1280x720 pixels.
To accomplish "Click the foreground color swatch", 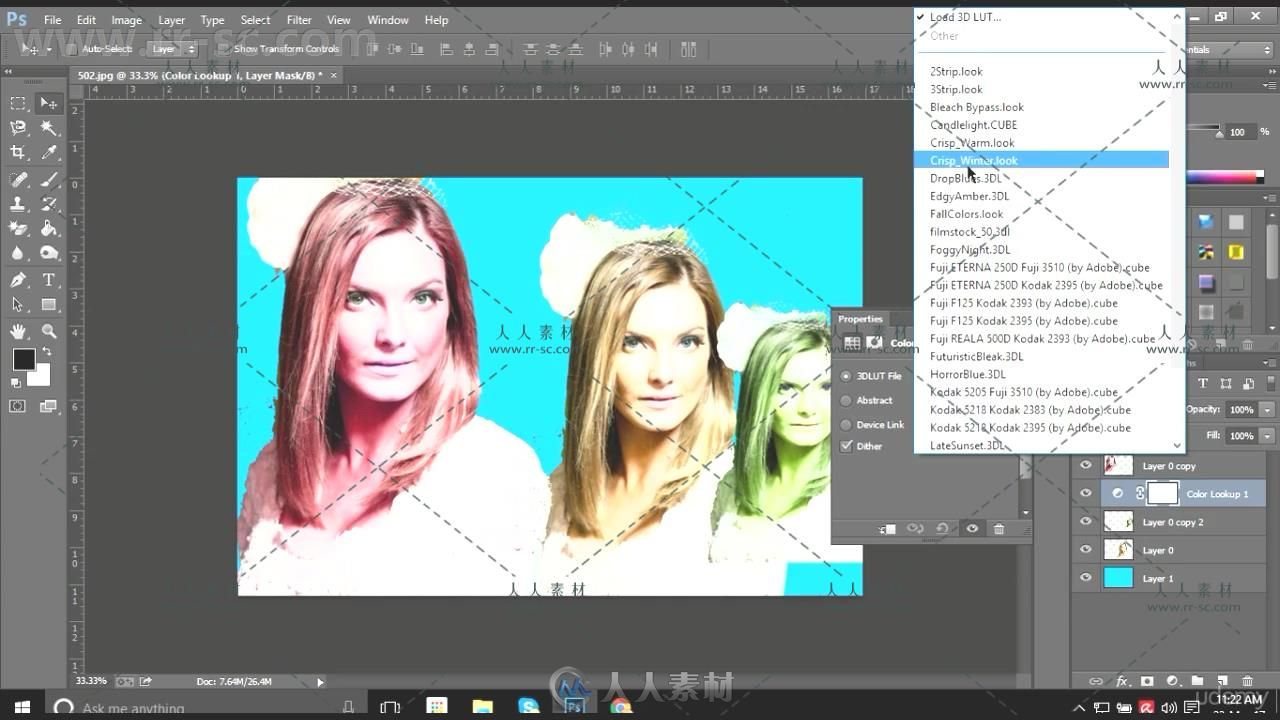I will click(23, 360).
